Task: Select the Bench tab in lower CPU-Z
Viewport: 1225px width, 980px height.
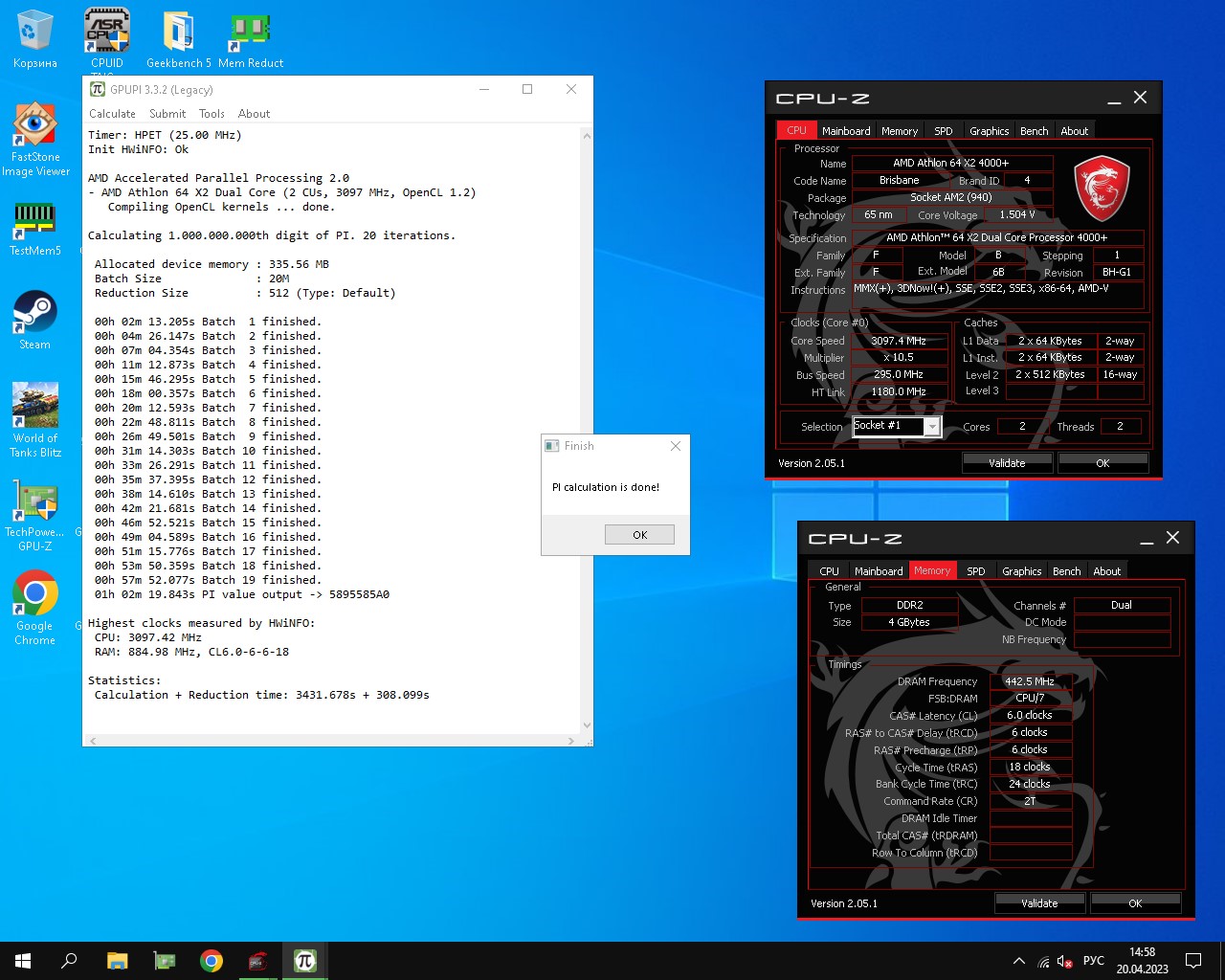Action: coord(1066,571)
